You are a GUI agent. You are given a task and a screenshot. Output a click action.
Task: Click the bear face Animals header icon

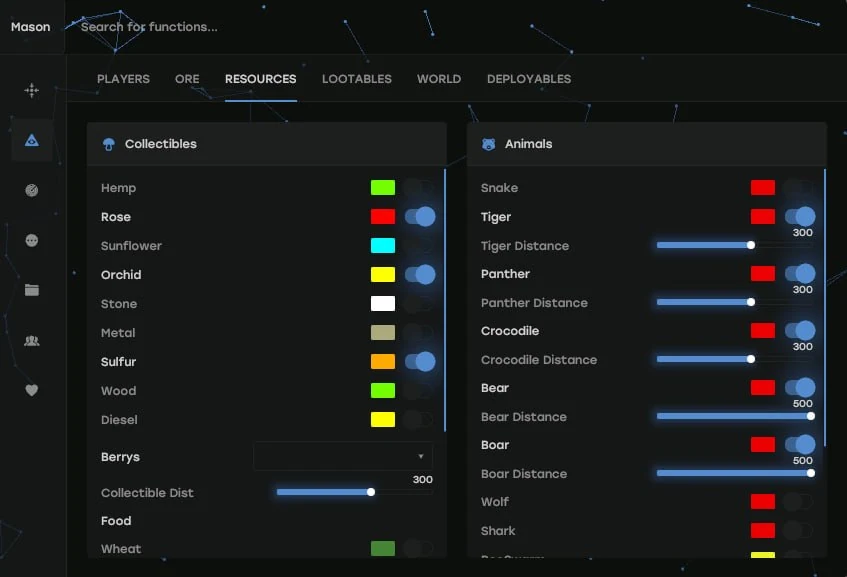(488, 144)
